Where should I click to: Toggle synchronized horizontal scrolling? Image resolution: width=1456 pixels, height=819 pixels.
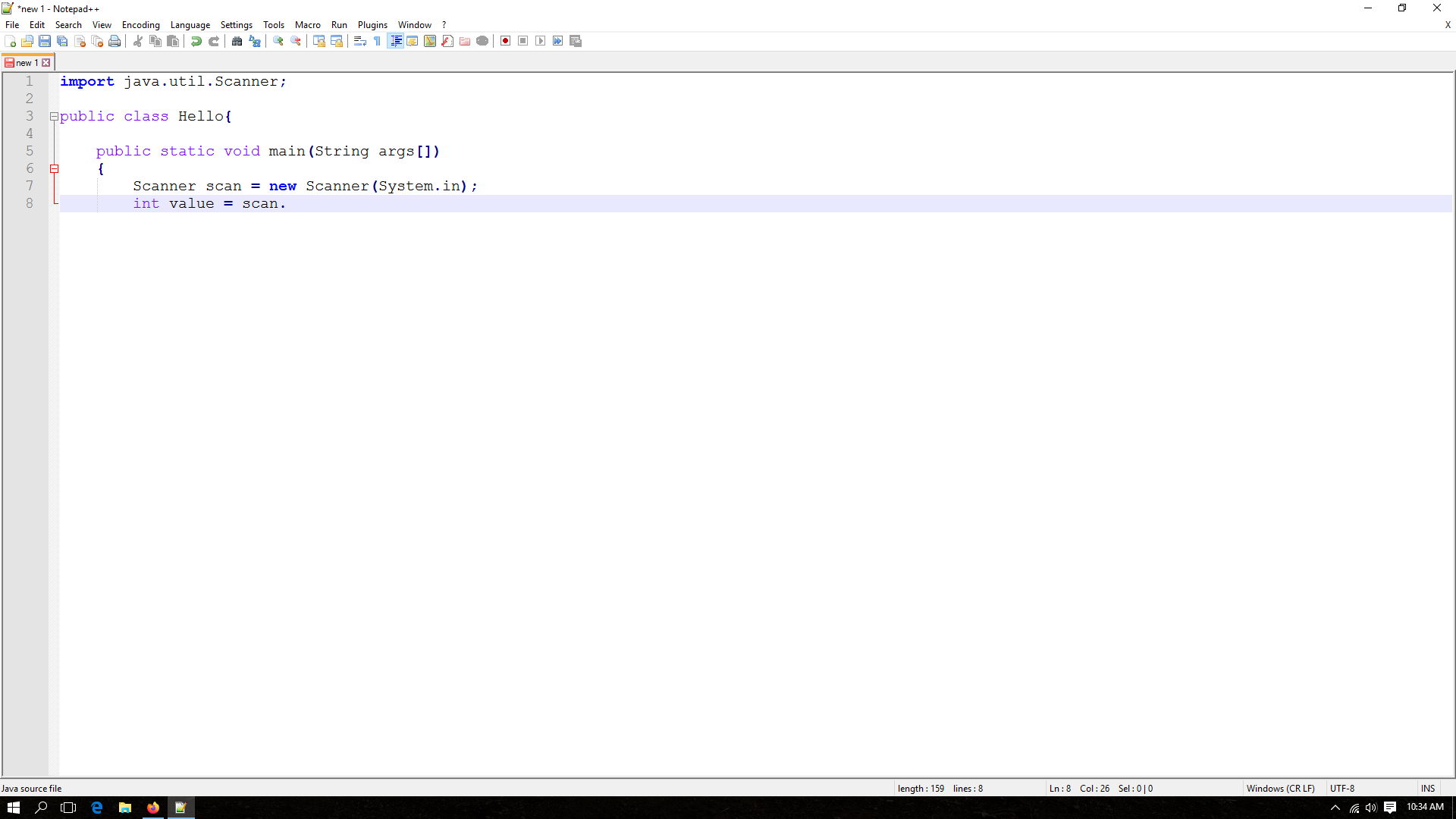337,41
